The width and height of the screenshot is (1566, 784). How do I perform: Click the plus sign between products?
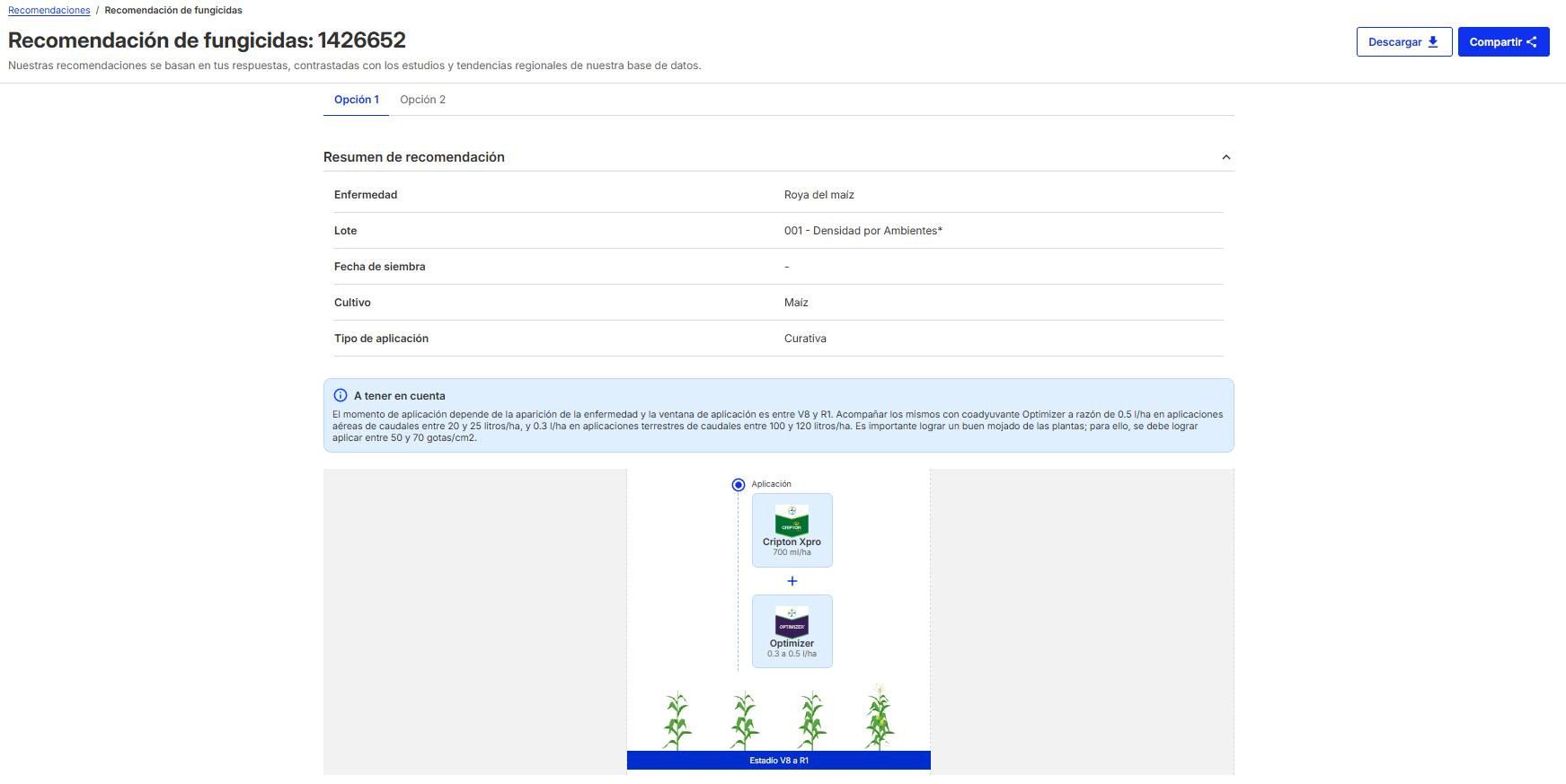[x=792, y=581]
